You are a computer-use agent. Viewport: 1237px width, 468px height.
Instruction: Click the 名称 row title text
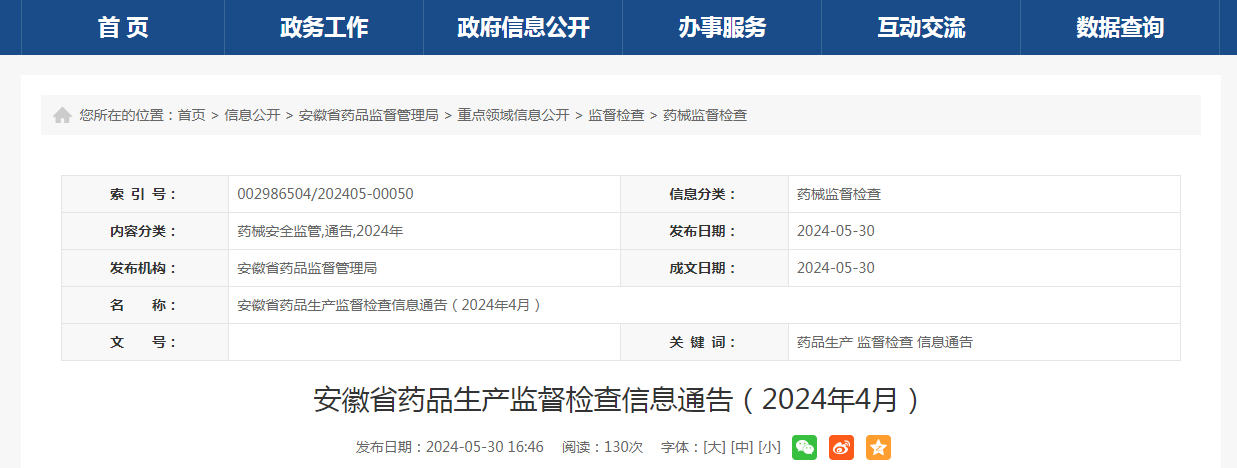click(x=389, y=305)
